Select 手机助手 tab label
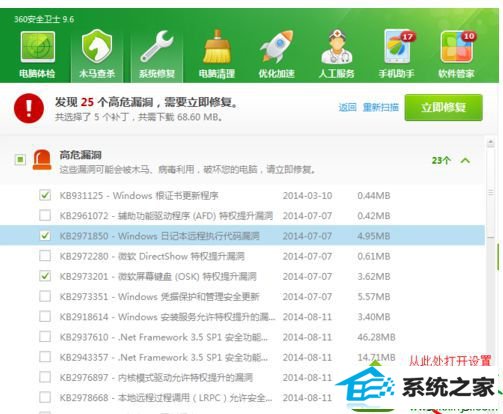 397,74
